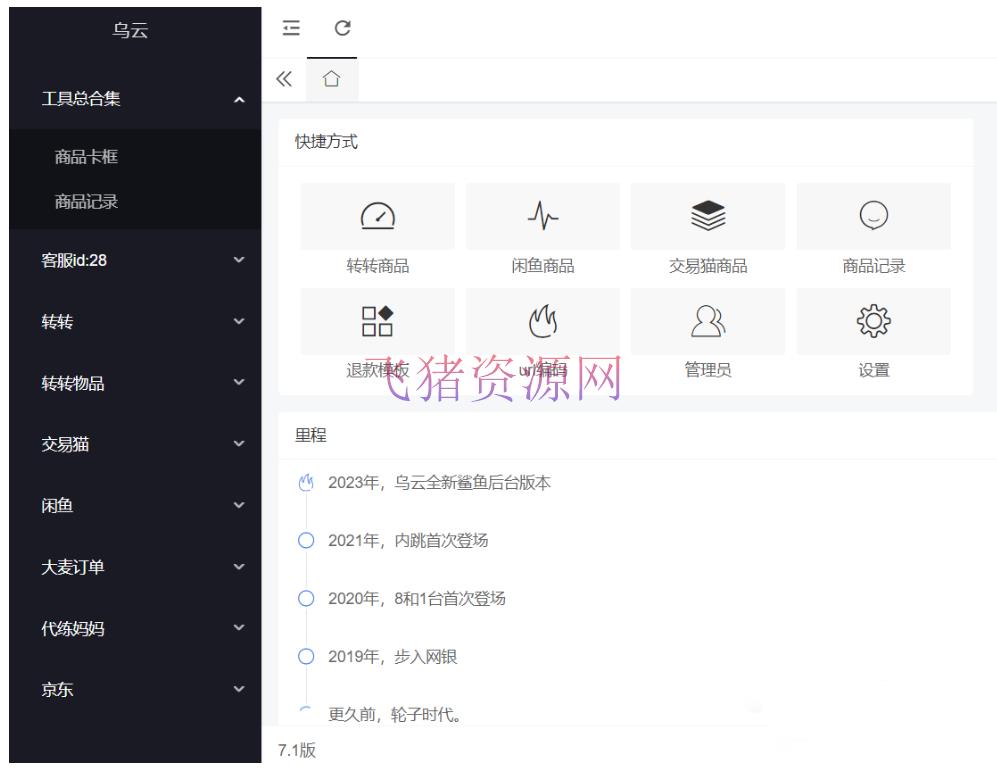Open the 闲鱼商品 pulse icon shortcut
Viewport: 997px width, 769px height.
[x=543, y=216]
